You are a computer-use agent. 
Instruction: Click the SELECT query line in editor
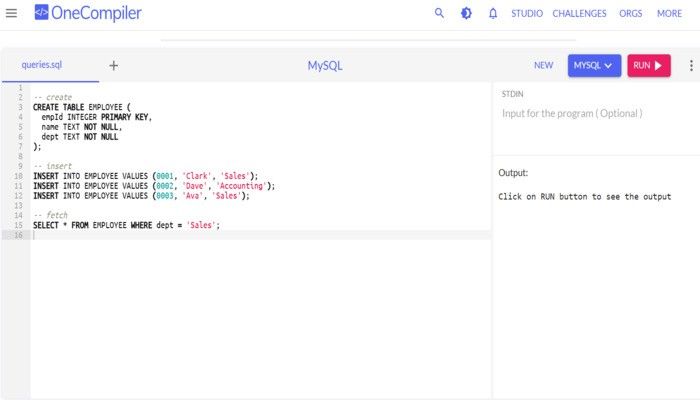point(126,225)
